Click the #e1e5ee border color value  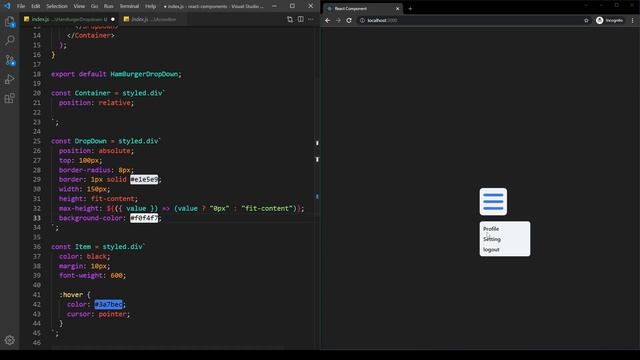(x=144, y=180)
